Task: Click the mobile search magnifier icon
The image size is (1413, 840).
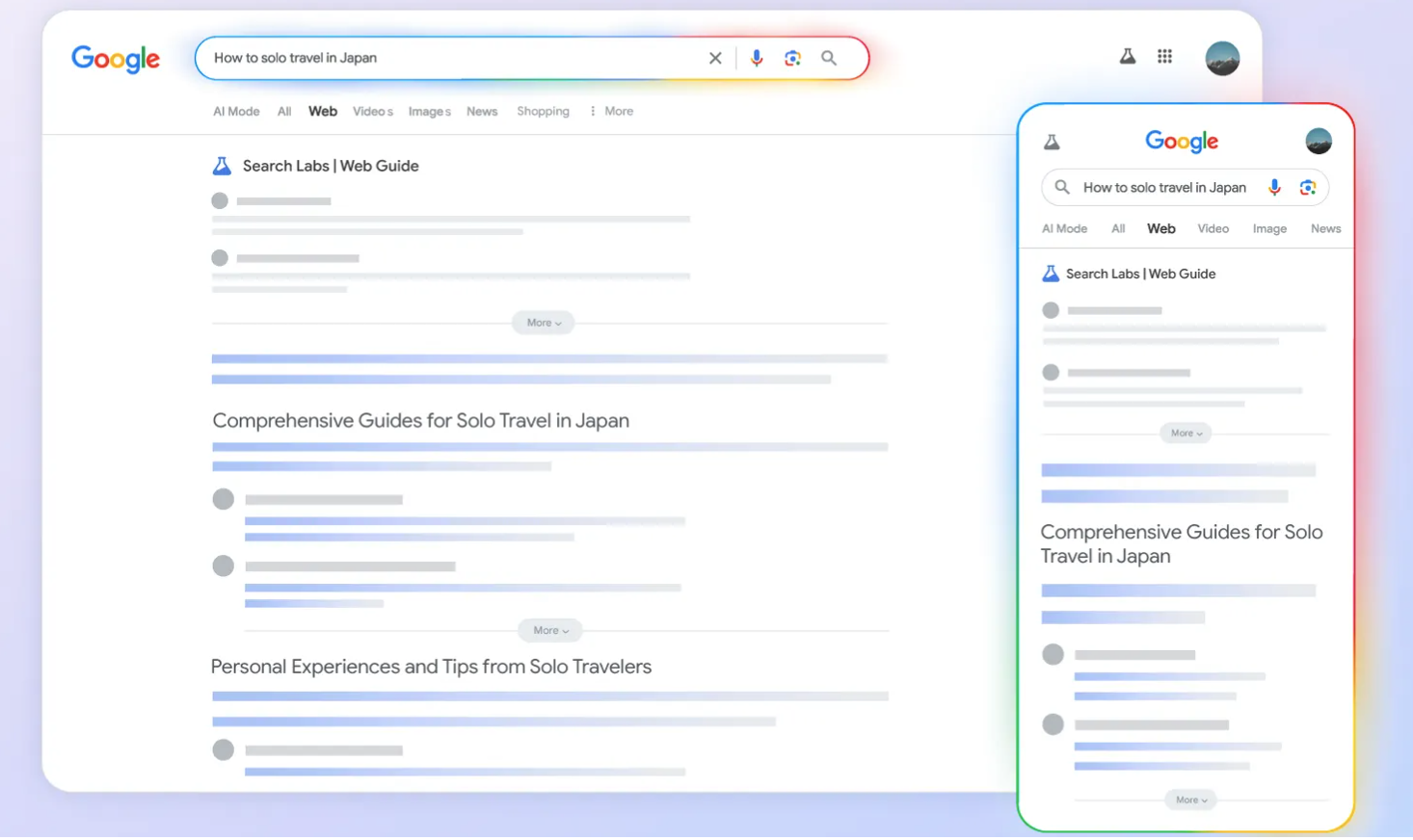Action: (1062, 187)
